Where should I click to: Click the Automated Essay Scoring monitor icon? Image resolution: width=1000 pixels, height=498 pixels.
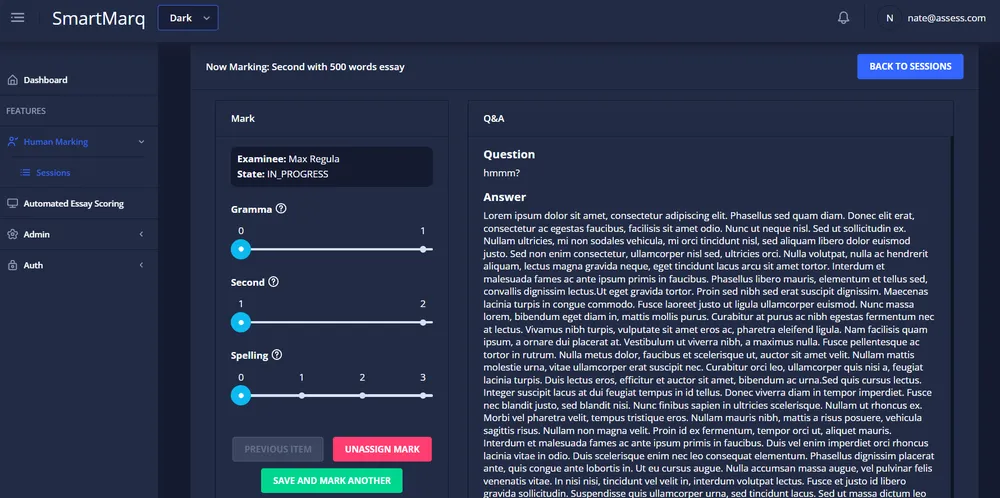[12, 204]
